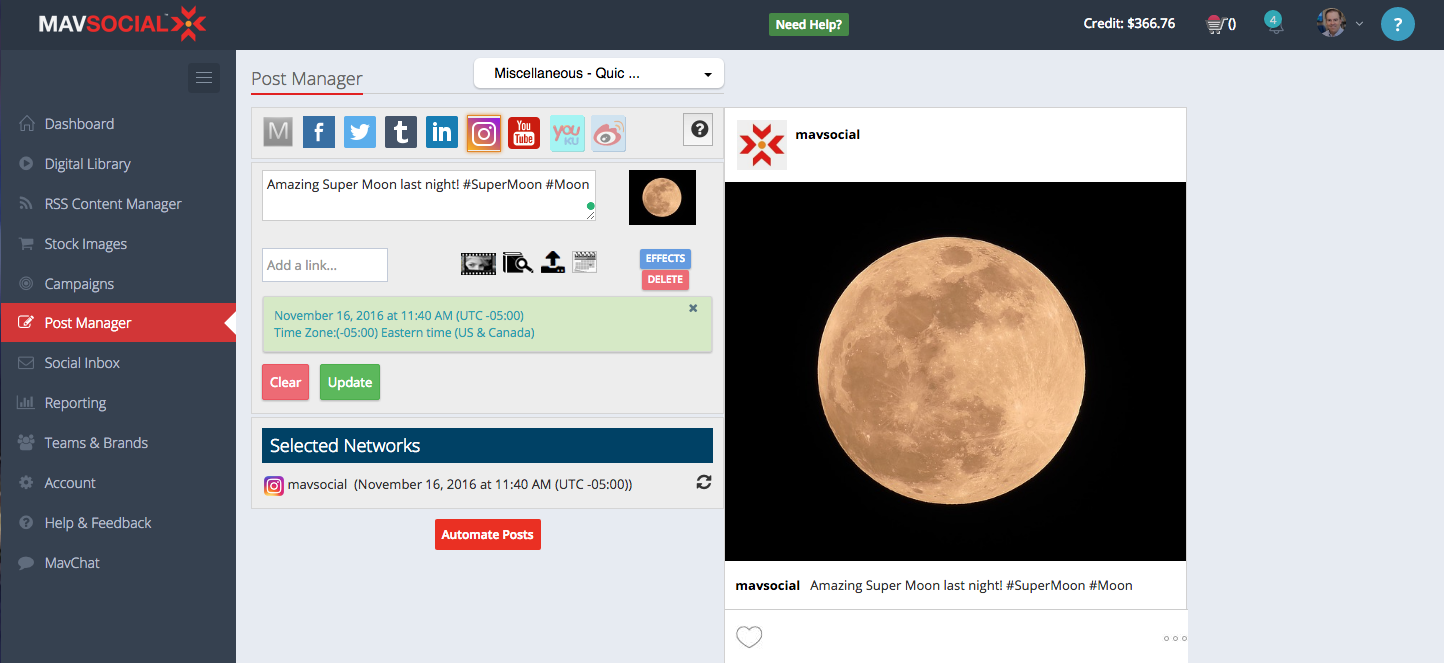Click the mavsocial name beside preview caption

(x=767, y=585)
